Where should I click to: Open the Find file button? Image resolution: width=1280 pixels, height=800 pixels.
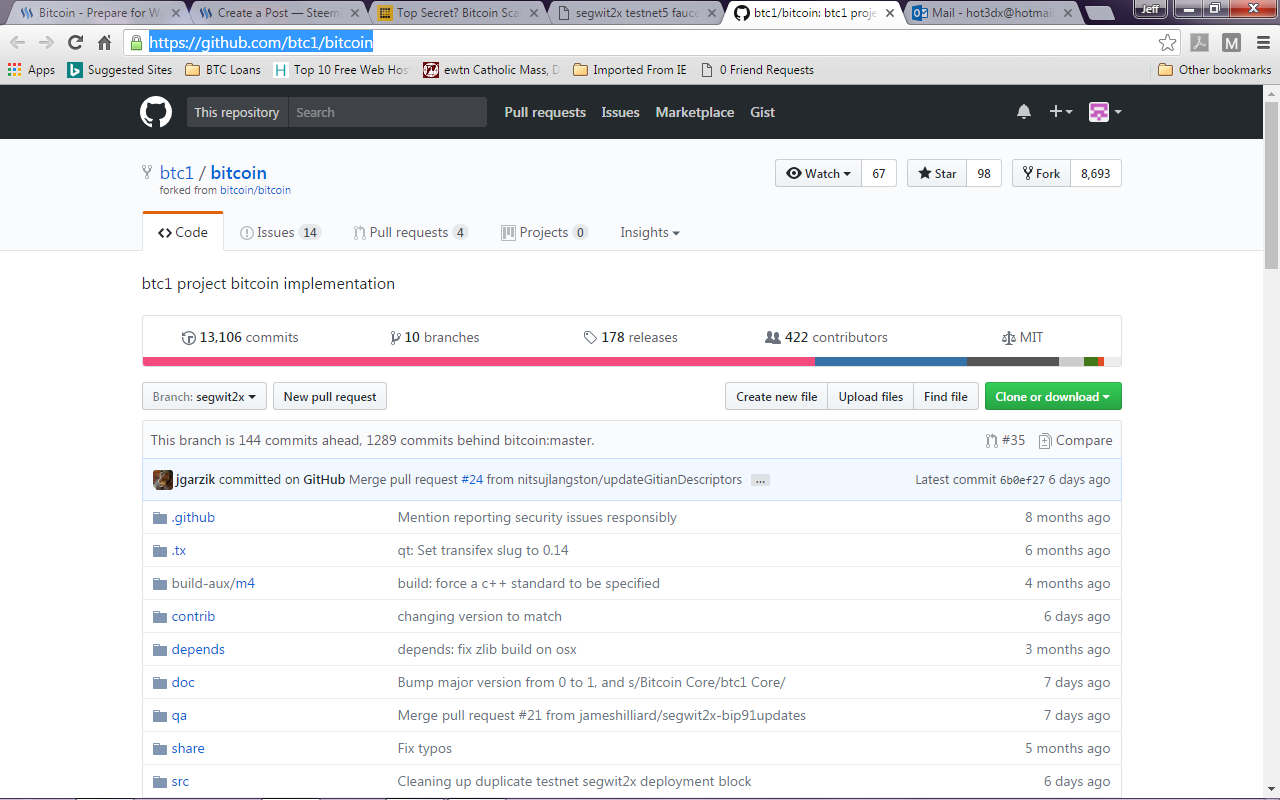[x=946, y=397]
